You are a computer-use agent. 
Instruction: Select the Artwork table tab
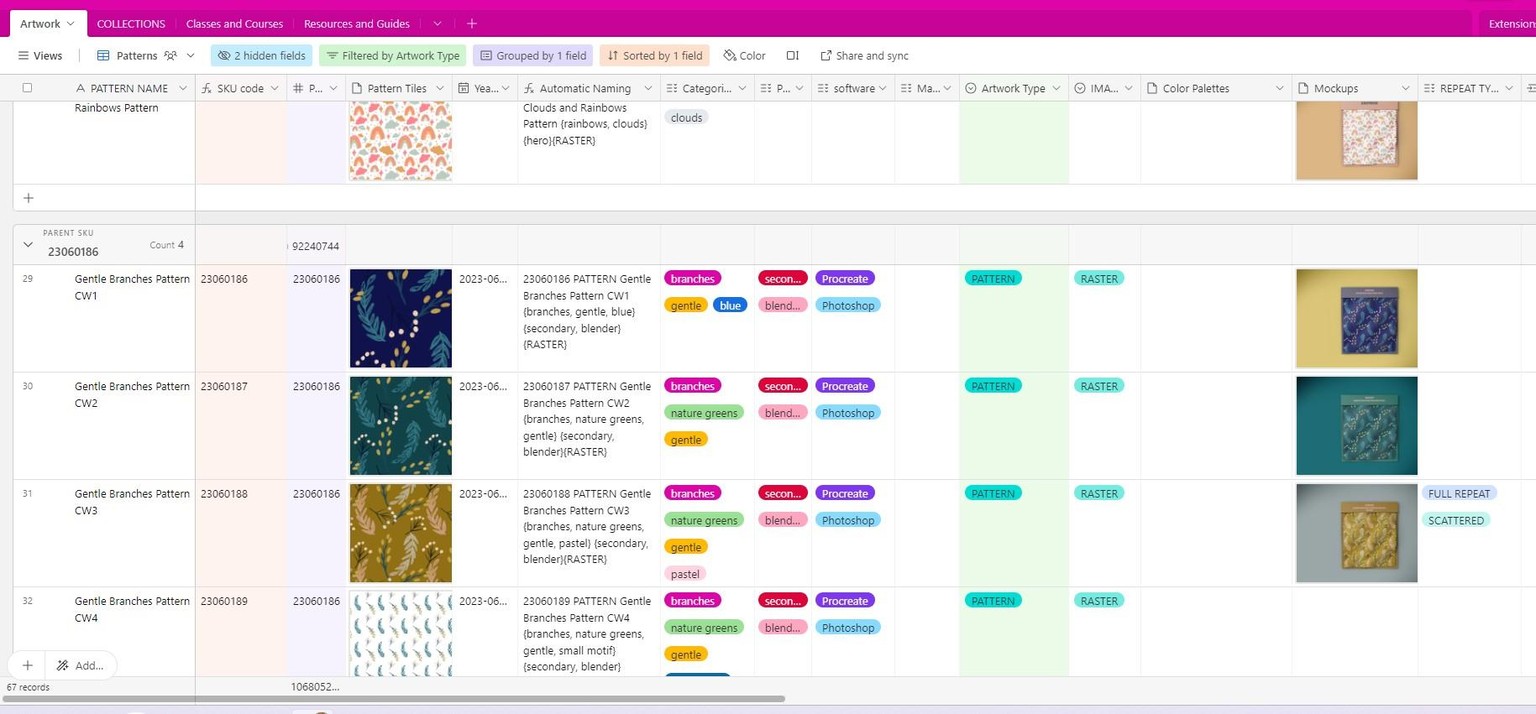pyautogui.click(x=40, y=23)
